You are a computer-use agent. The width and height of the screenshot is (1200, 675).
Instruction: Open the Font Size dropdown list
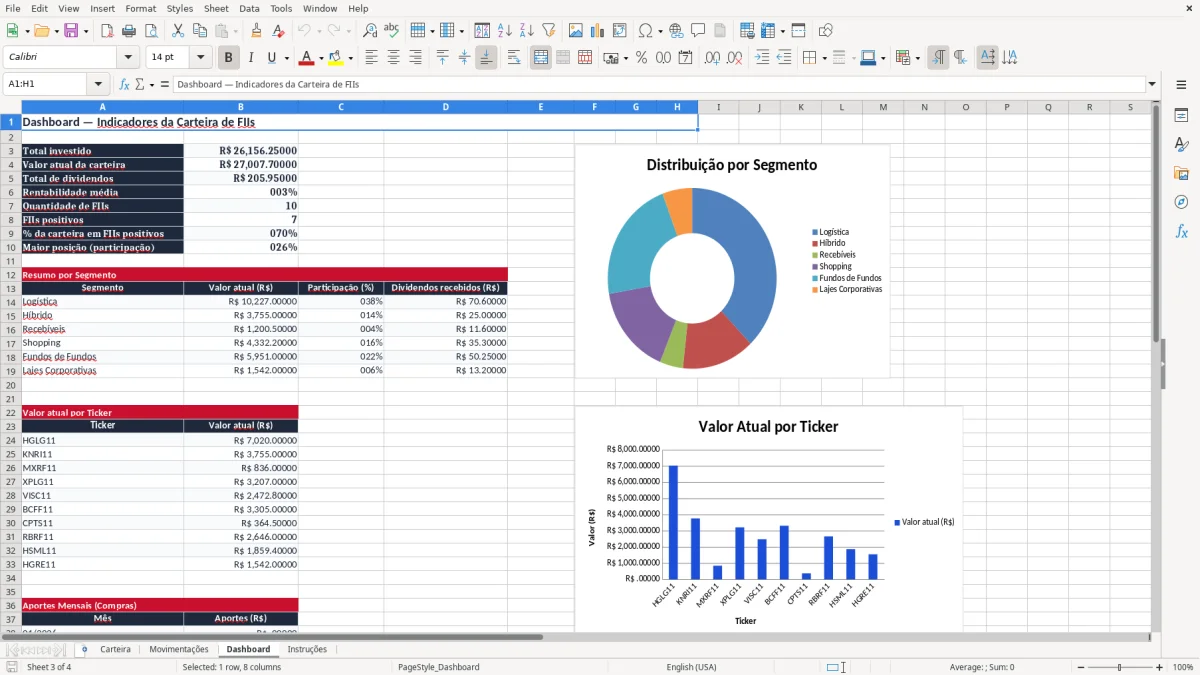point(200,58)
